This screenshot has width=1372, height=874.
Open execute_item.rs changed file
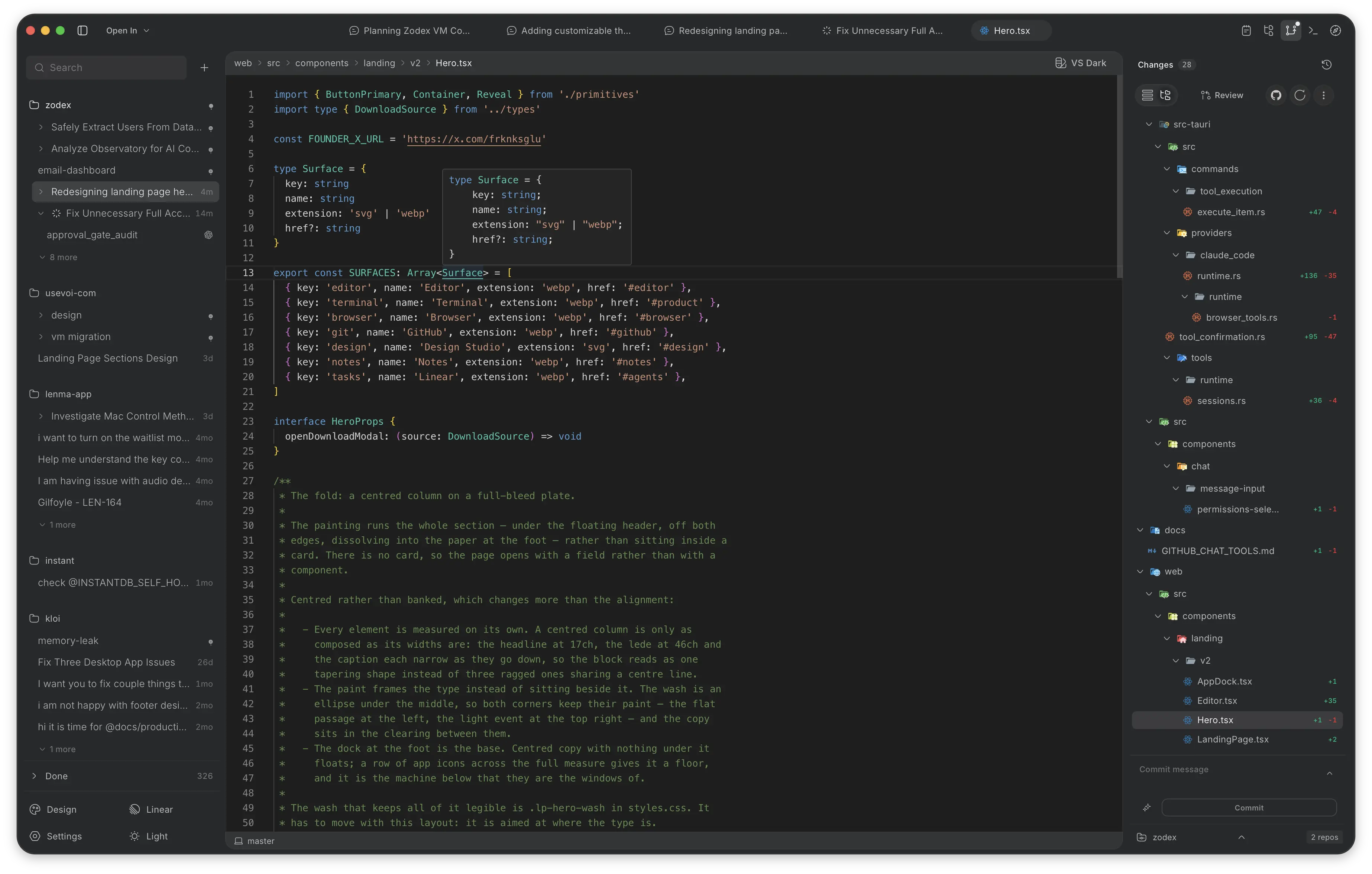click(1236, 212)
